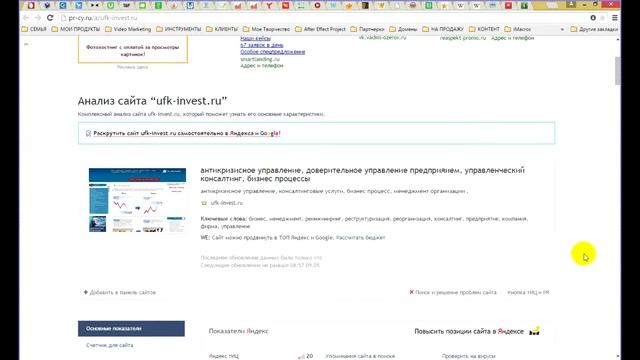Switch to the red Yandex 'Y' tab

(269, 6)
